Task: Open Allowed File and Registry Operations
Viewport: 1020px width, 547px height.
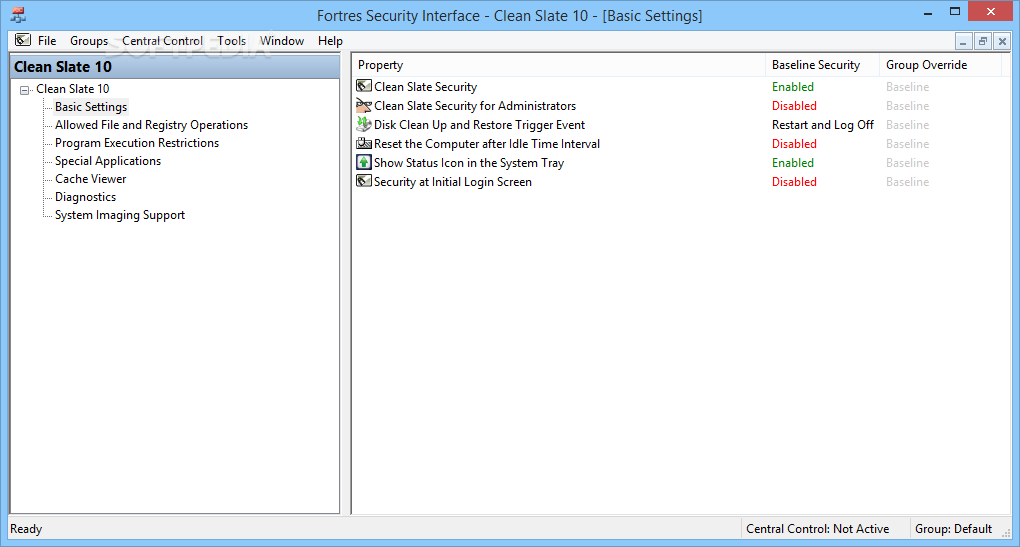Action: pos(152,125)
